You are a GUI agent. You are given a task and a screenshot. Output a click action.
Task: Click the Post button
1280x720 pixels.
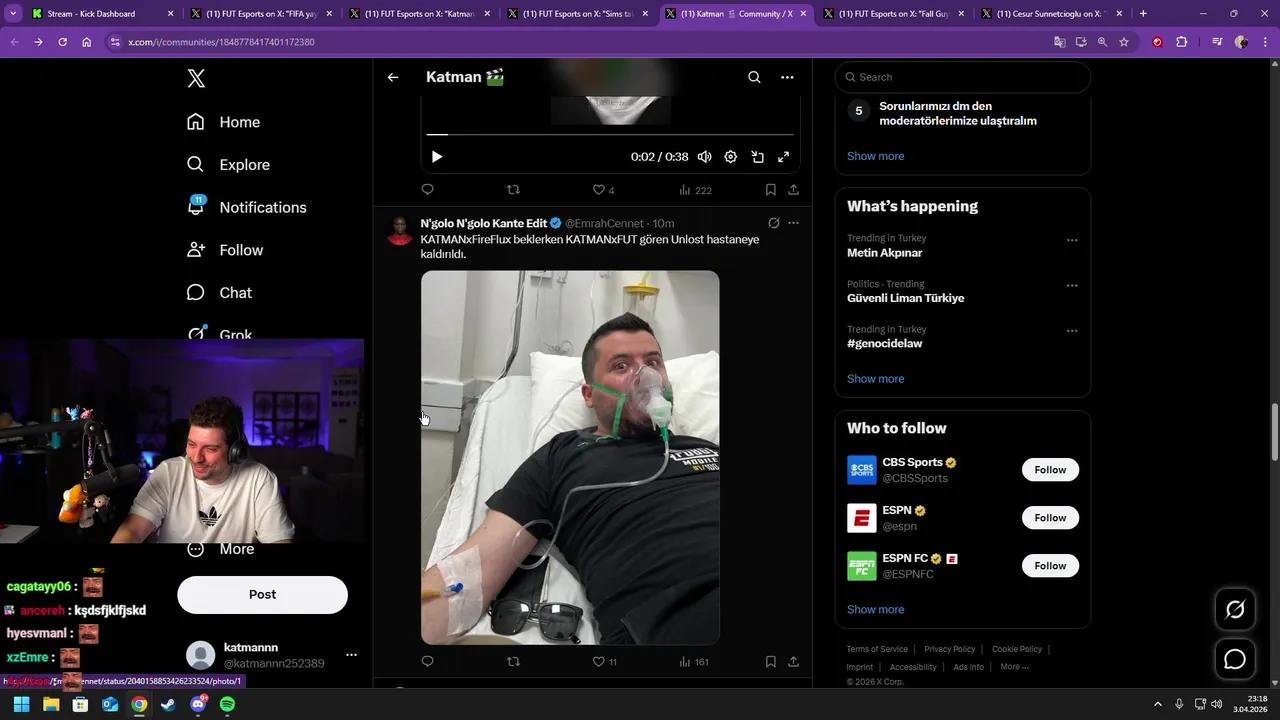(263, 594)
